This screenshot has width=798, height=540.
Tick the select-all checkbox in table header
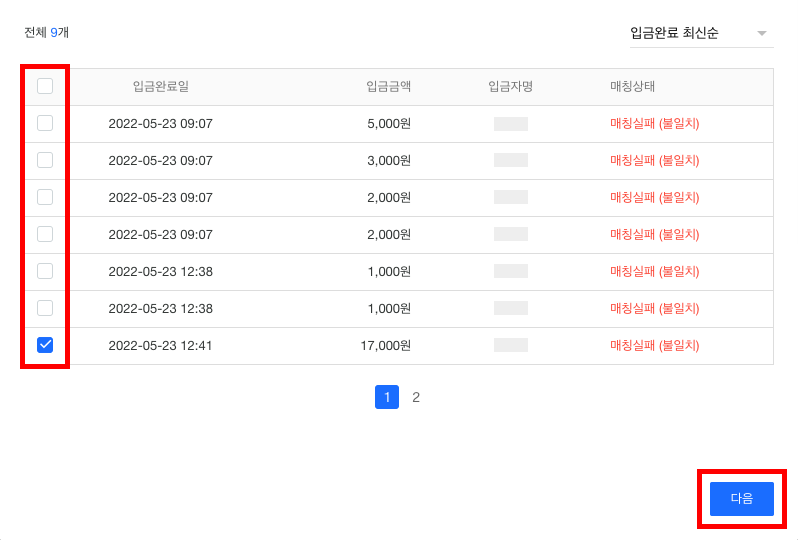pos(45,86)
